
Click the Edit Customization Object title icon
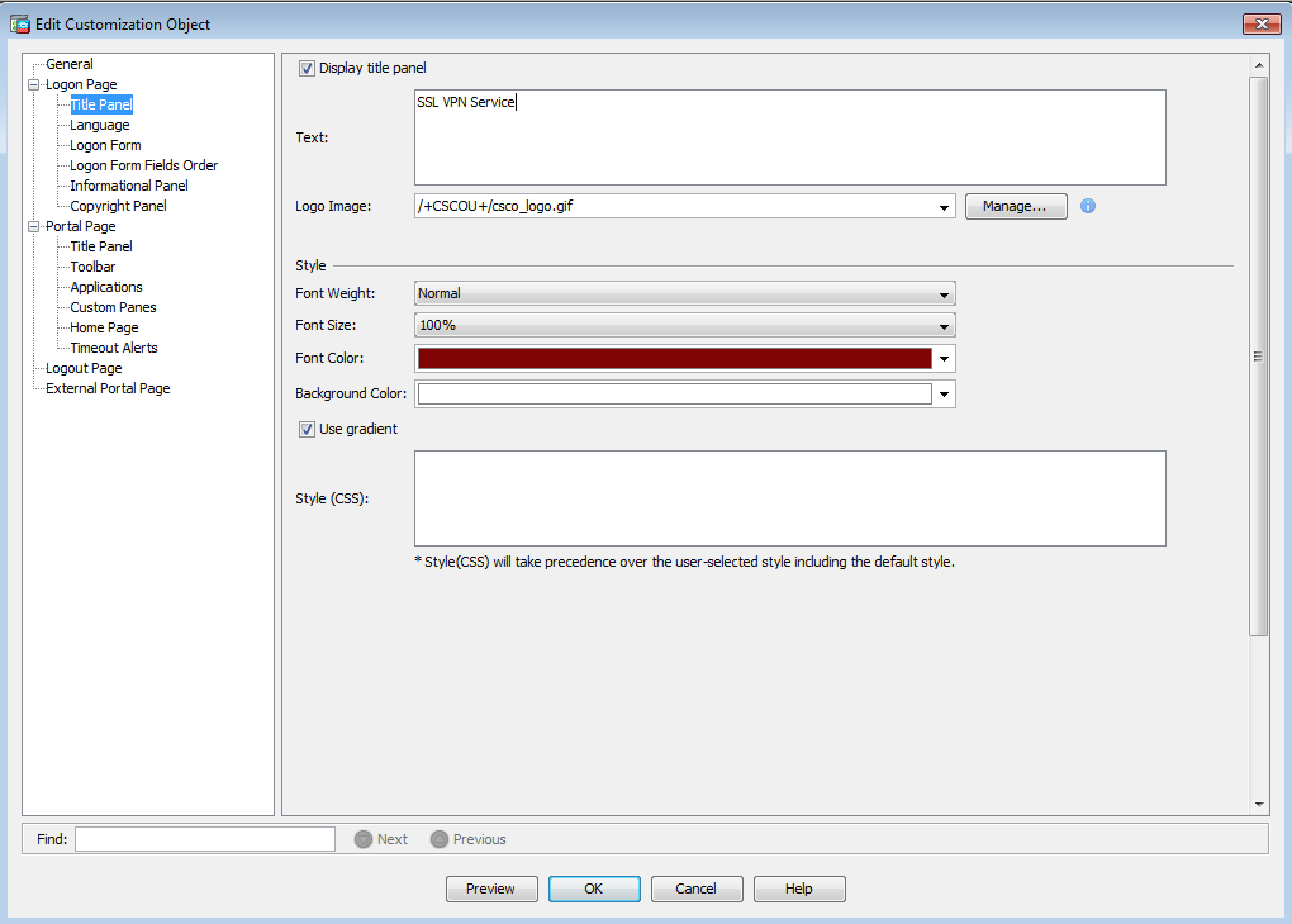20,25
